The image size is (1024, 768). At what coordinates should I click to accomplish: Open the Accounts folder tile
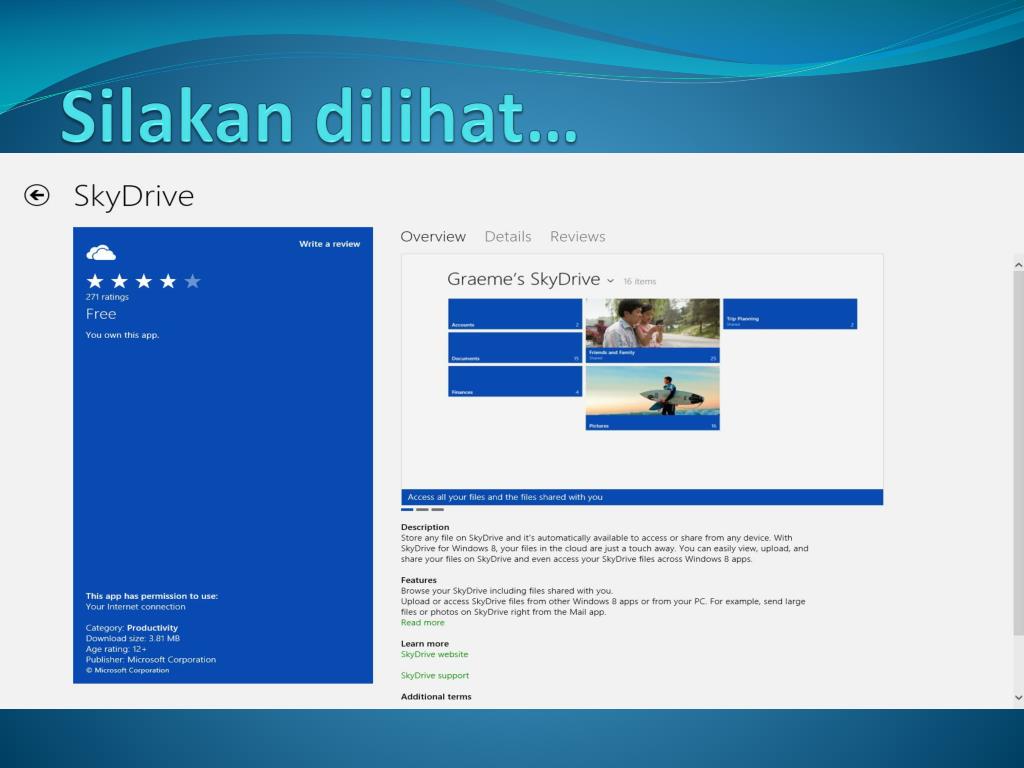pos(515,314)
